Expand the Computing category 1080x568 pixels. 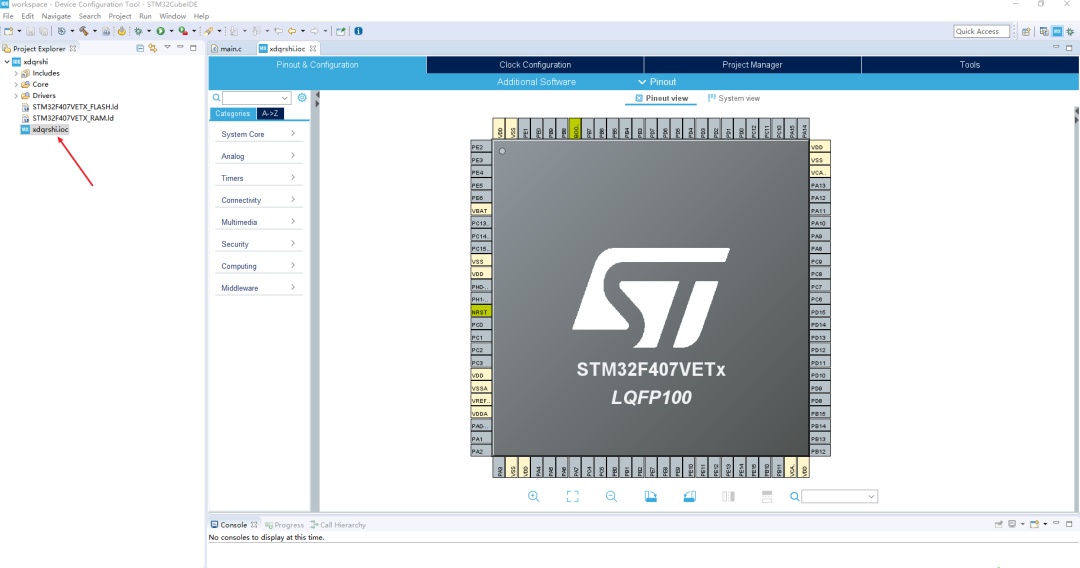[258, 266]
